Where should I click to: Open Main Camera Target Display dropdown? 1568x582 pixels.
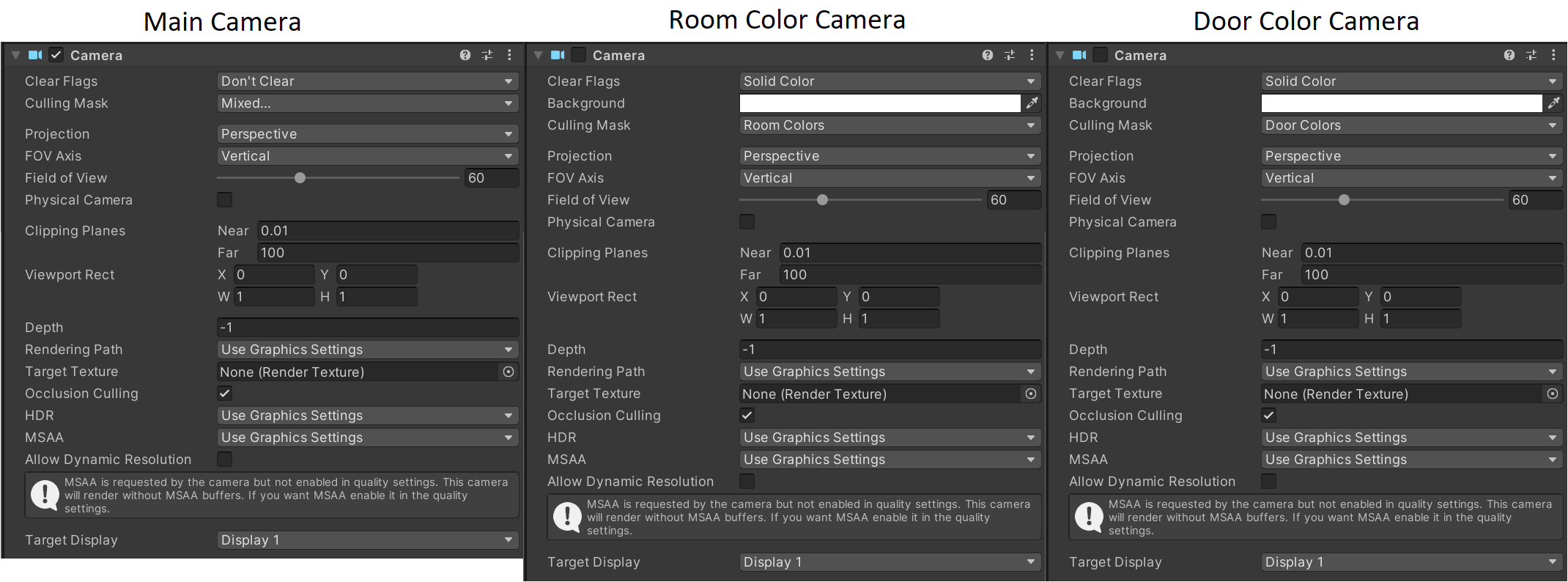point(367,540)
